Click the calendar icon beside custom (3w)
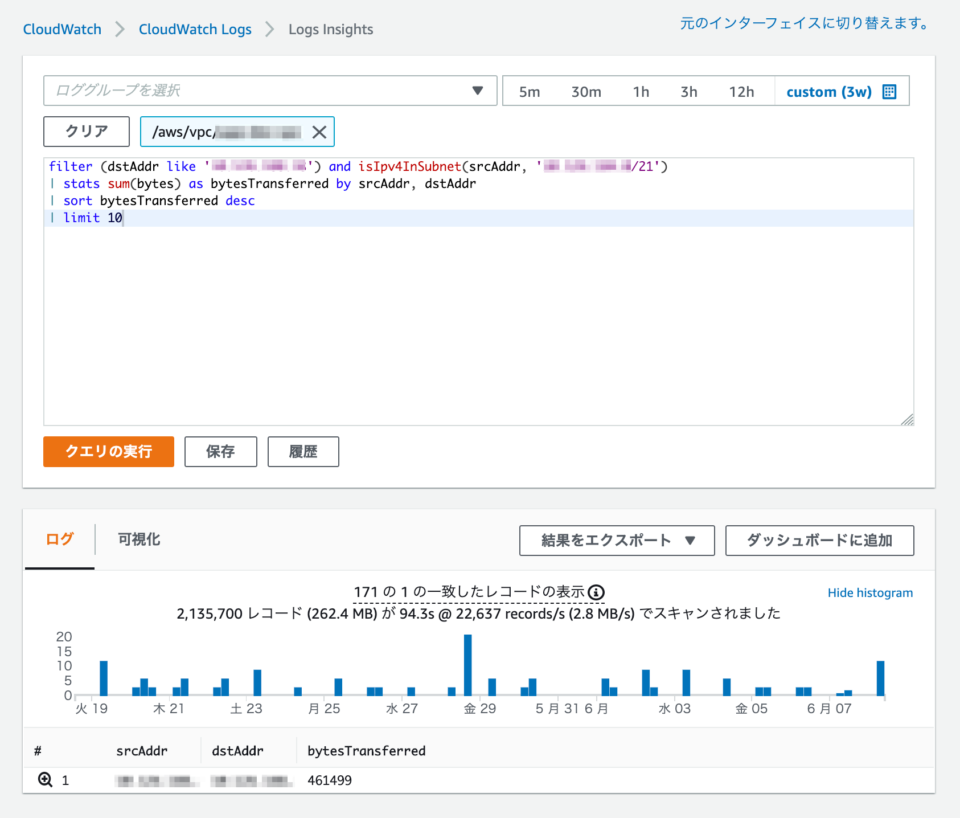 click(889, 92)
